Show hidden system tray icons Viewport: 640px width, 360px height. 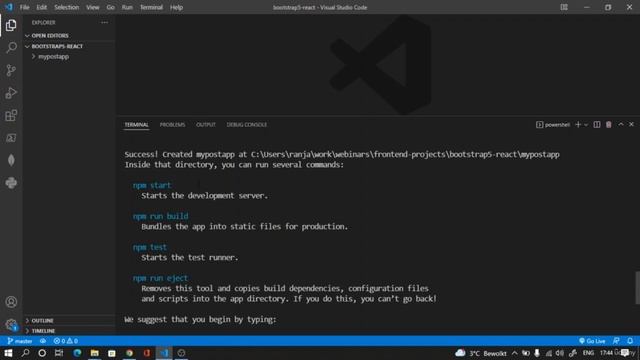pos(514,353)
